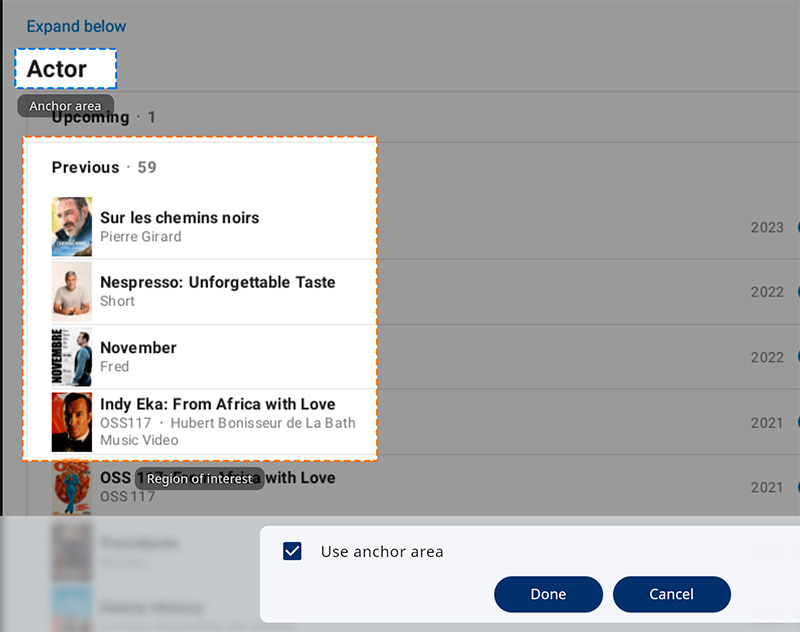Expand the Upcoming credits section

tap(91, 118)
